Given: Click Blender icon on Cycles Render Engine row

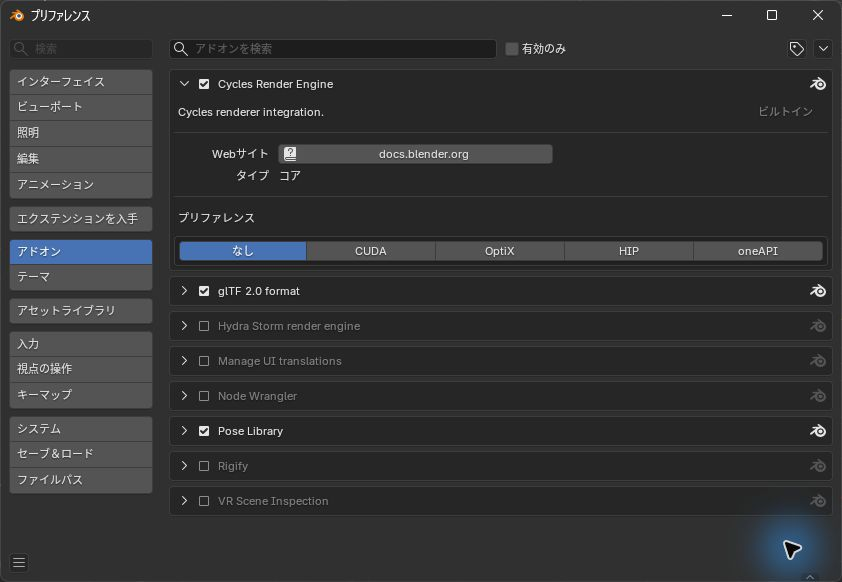Looking at the screenshot, I should click(x=818, y=84).
